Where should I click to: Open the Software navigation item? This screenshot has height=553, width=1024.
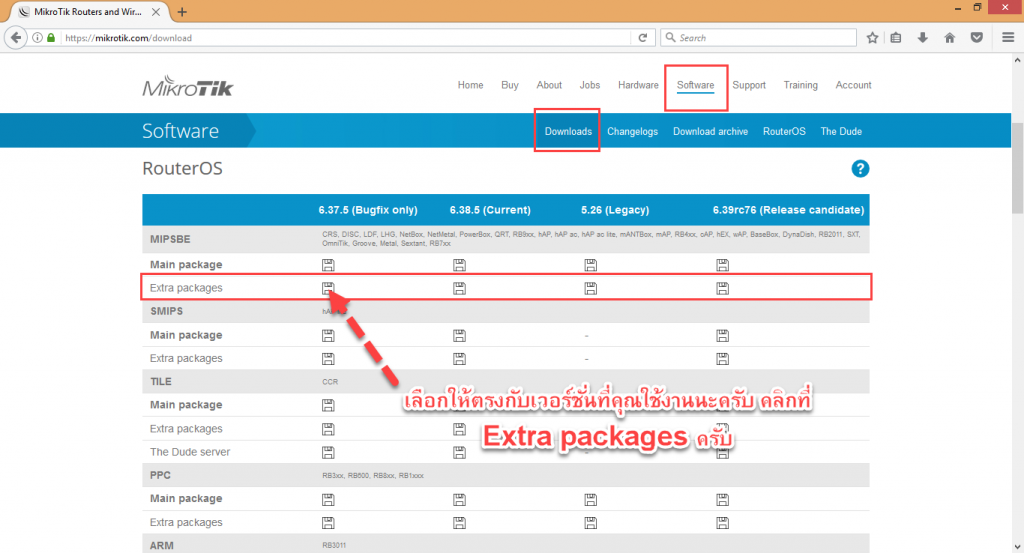[x=696, y=85]
